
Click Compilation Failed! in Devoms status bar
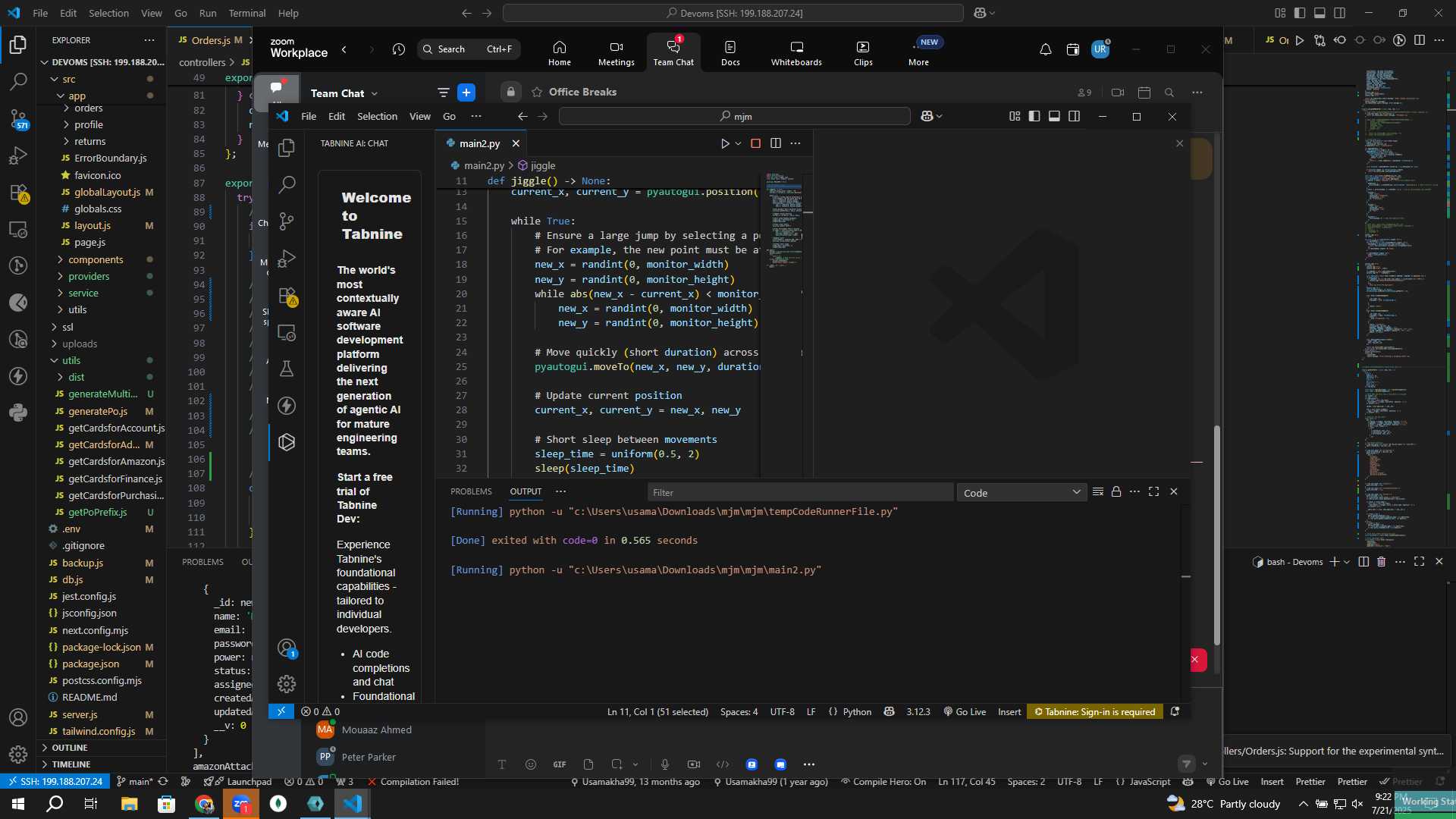pos(413,781)
